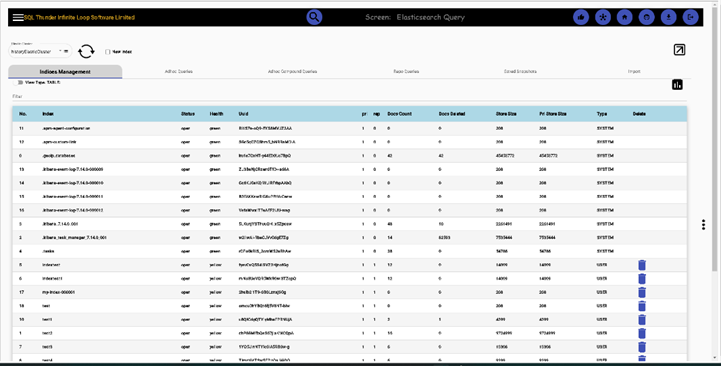Click the .apm-custom-link index name
The image size is (721, 366).
click(59, 142)
